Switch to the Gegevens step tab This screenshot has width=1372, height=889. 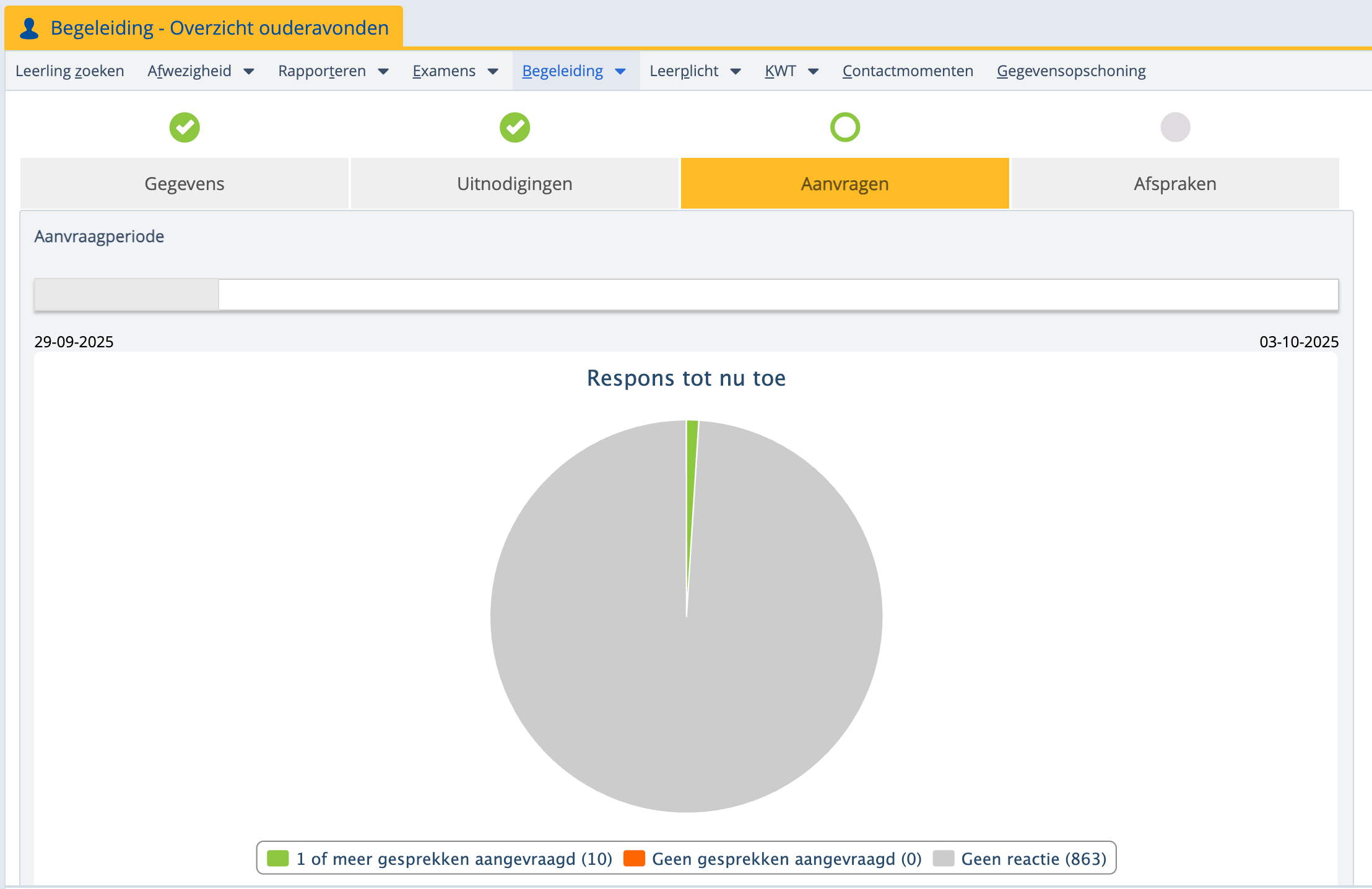(185, 184)
